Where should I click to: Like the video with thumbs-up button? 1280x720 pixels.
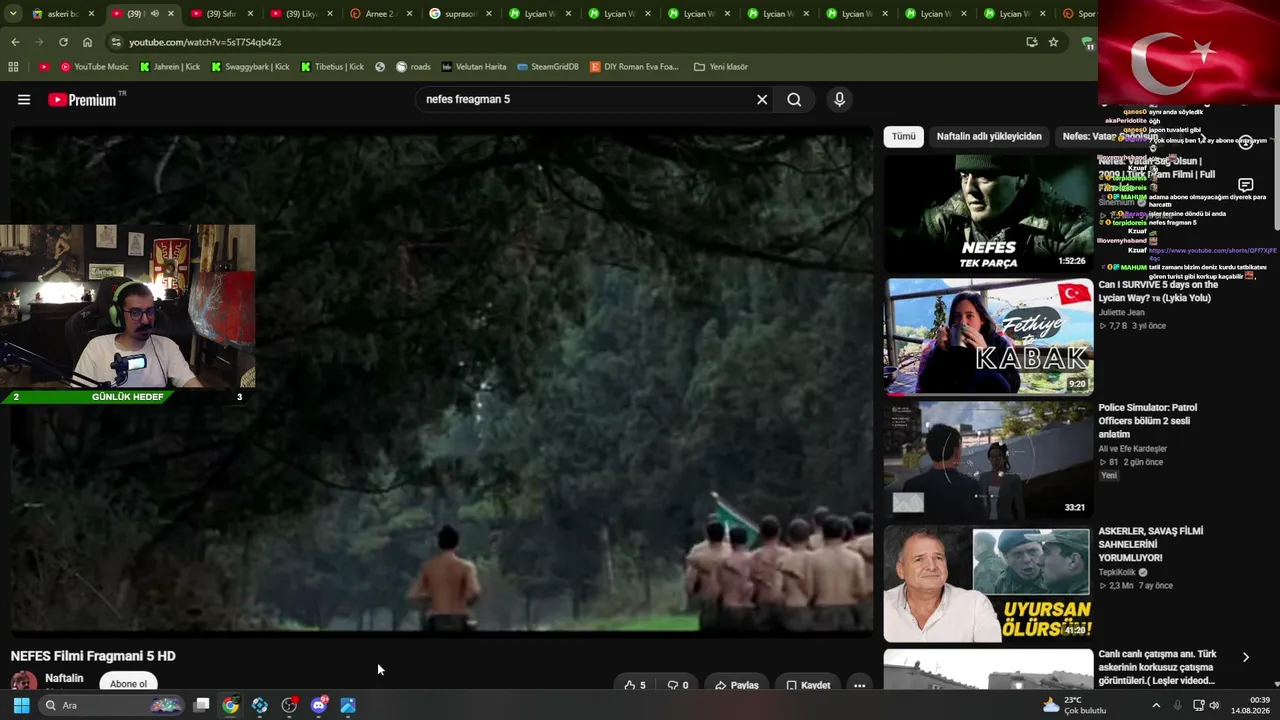tap(635, 685)
